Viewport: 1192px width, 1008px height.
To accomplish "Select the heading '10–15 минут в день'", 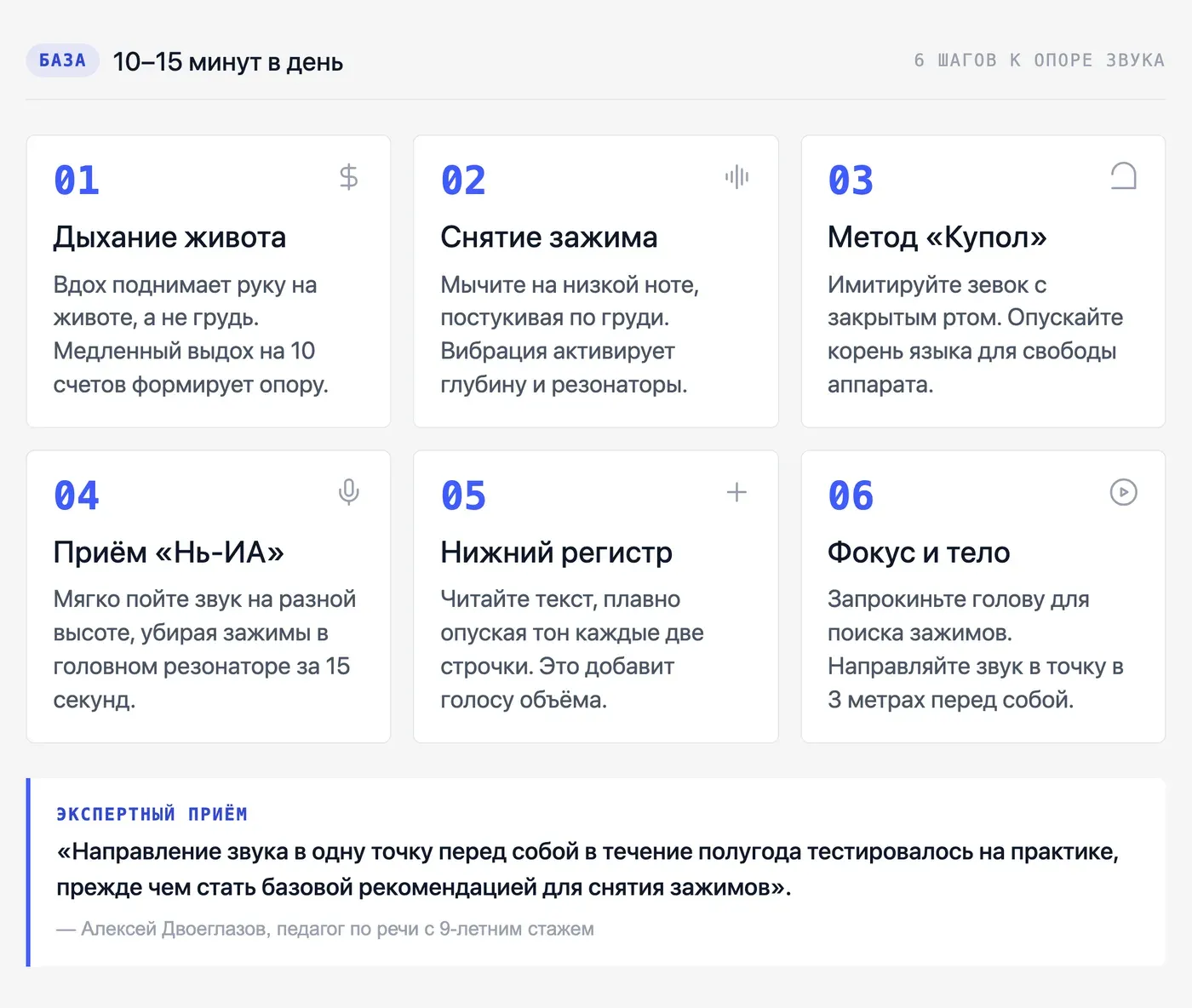I will pyautogui.click(x=228, y=61).
